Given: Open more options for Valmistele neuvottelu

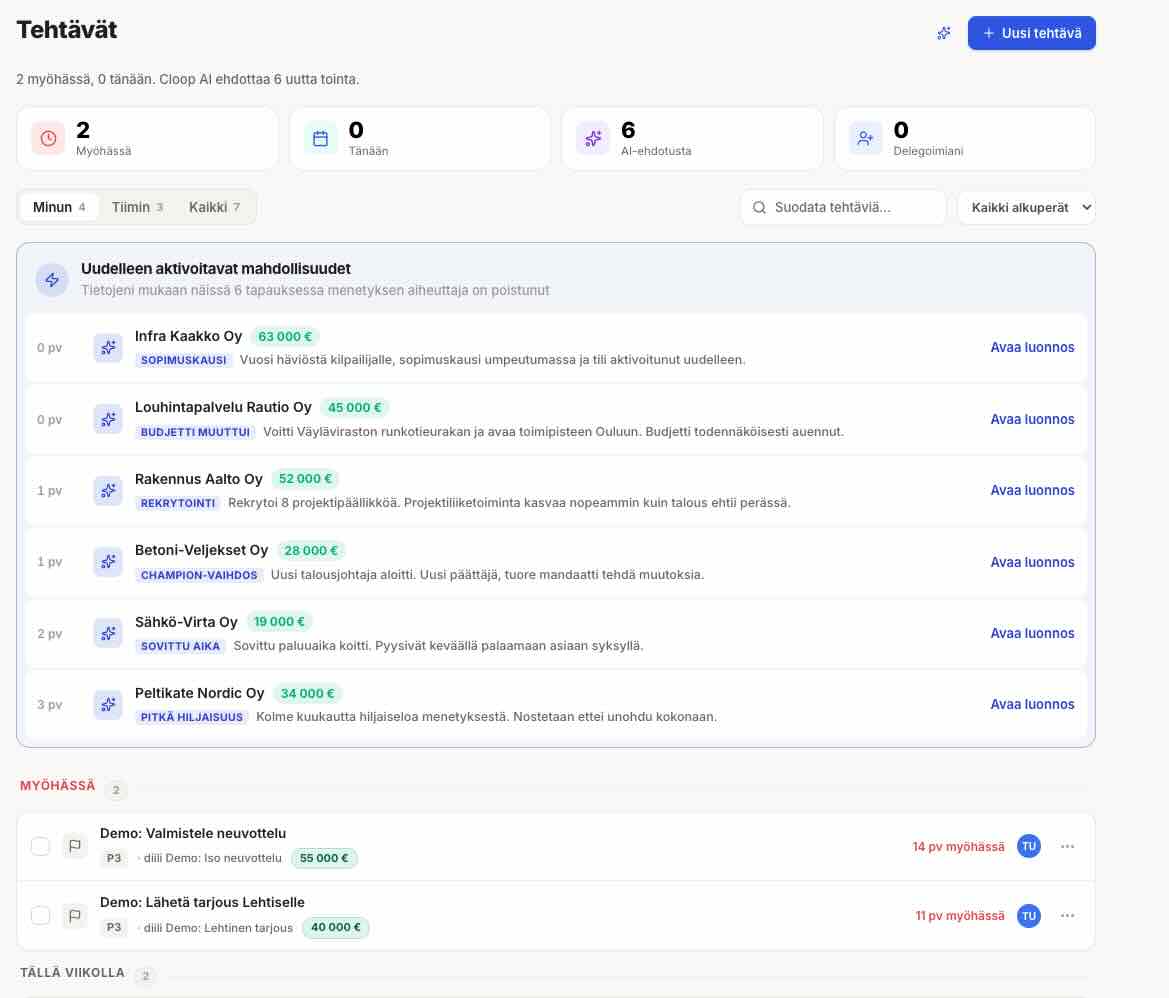Looking at the screenshot, I should click(1068, 846).
